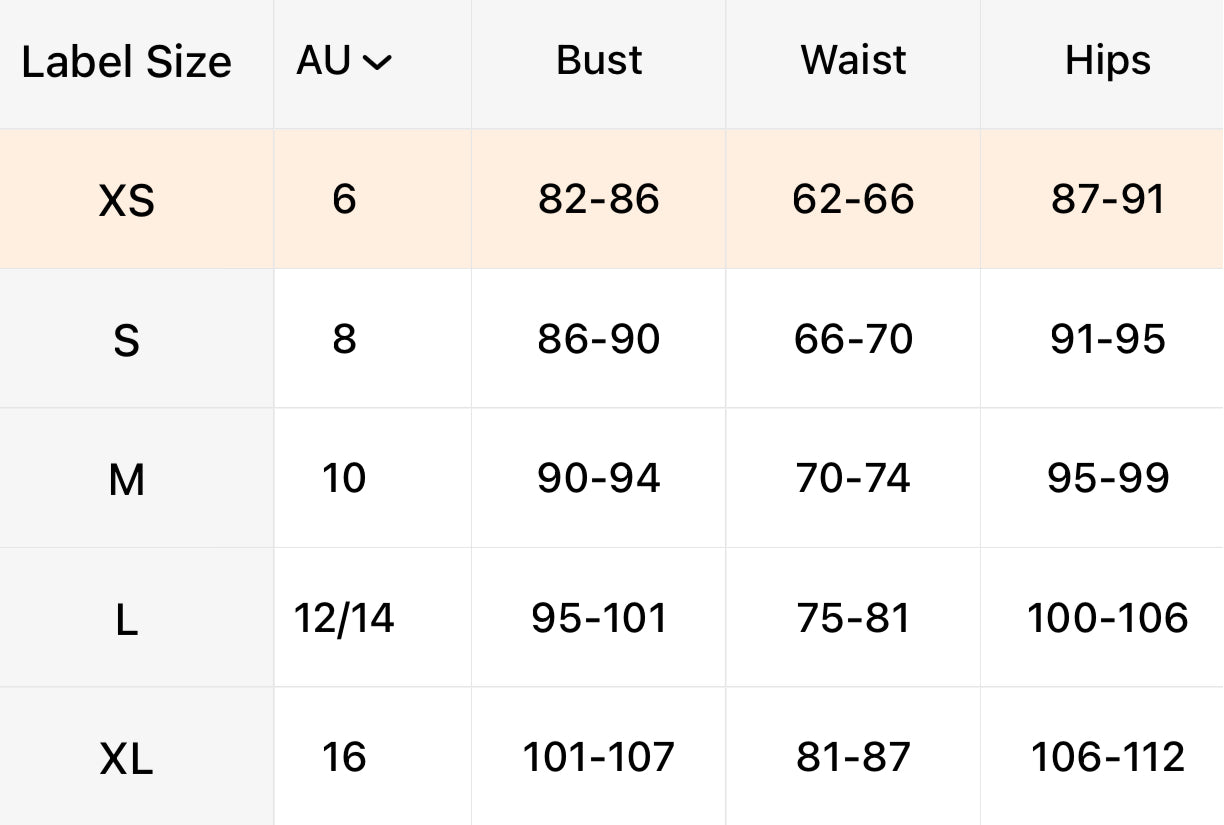
Task: Click the Label Size column header
Action: [x=127, y=63]
